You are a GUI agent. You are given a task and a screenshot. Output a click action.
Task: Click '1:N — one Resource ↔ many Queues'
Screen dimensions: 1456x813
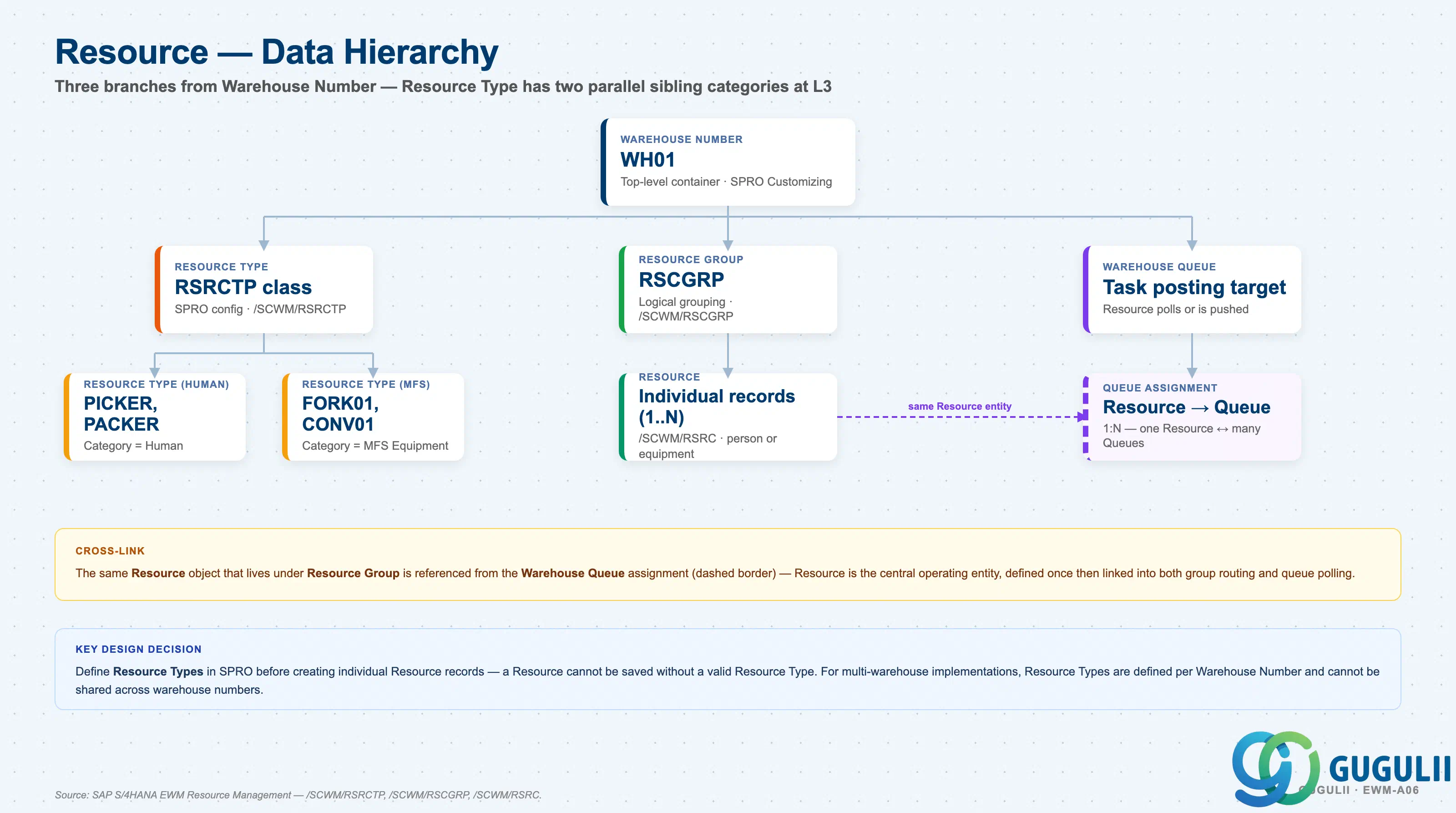(1182, 436)
